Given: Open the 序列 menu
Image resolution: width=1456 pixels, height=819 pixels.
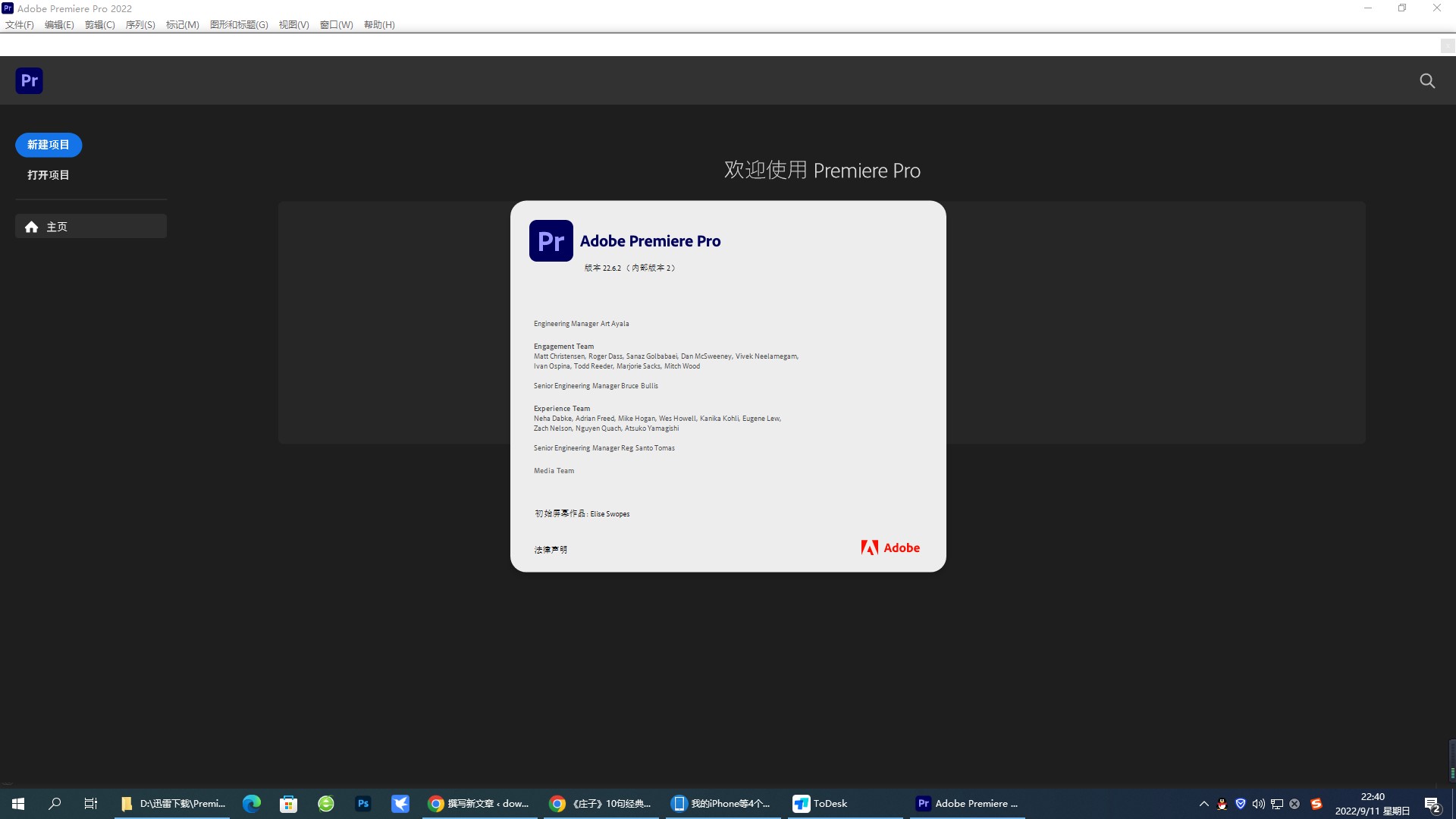Looking at the screenshot, I should tap(140, 24).
